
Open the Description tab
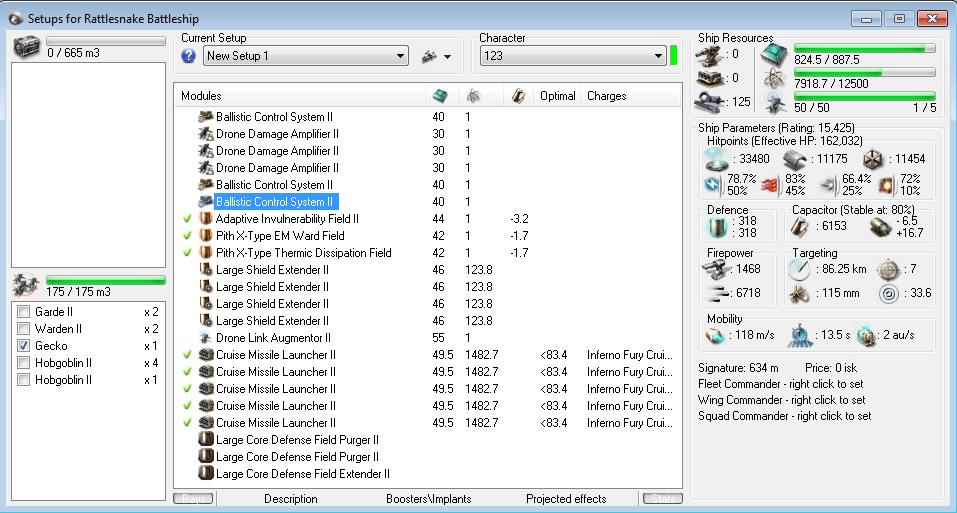click(291, 498)
